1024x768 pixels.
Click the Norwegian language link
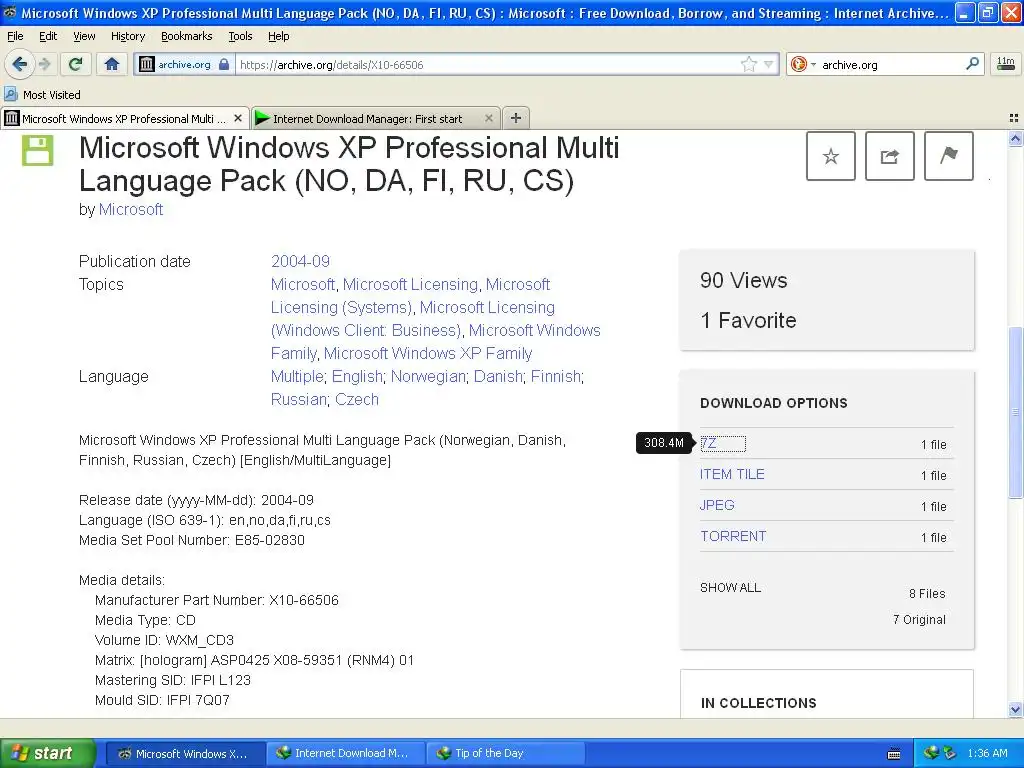[428, 377]
